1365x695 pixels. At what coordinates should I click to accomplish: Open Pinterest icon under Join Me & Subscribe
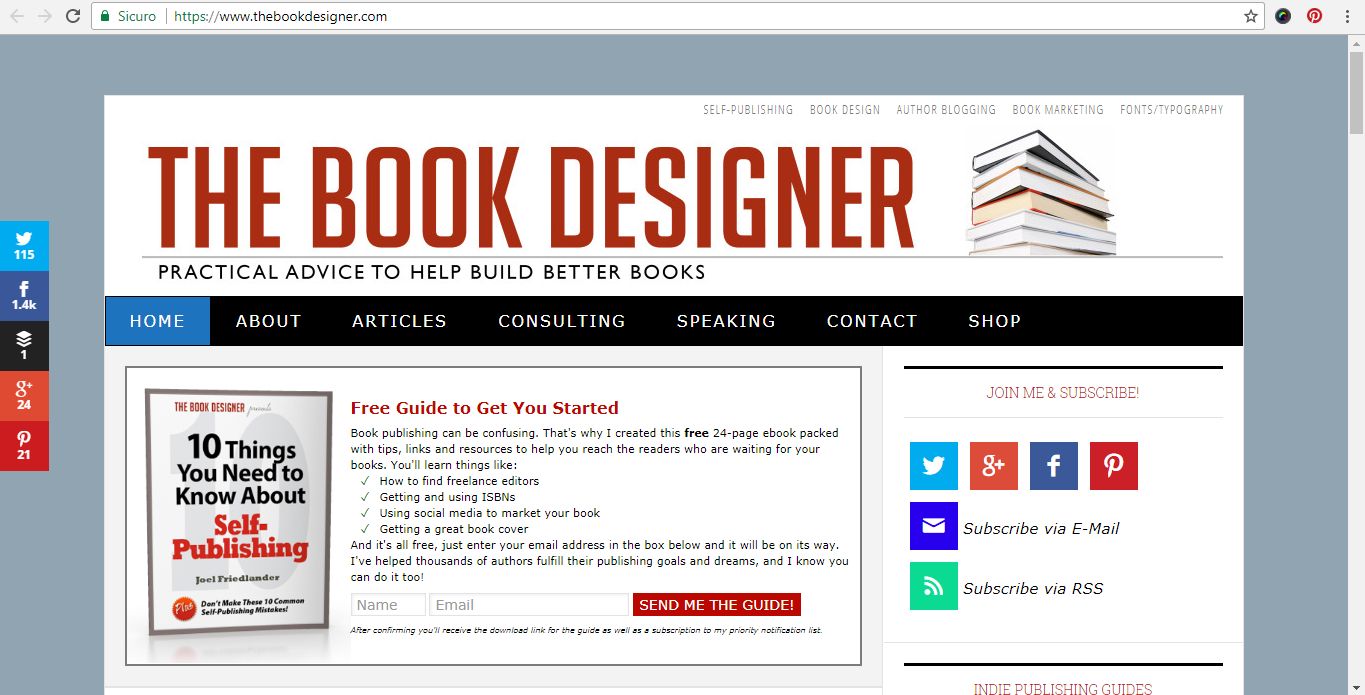1114,466
